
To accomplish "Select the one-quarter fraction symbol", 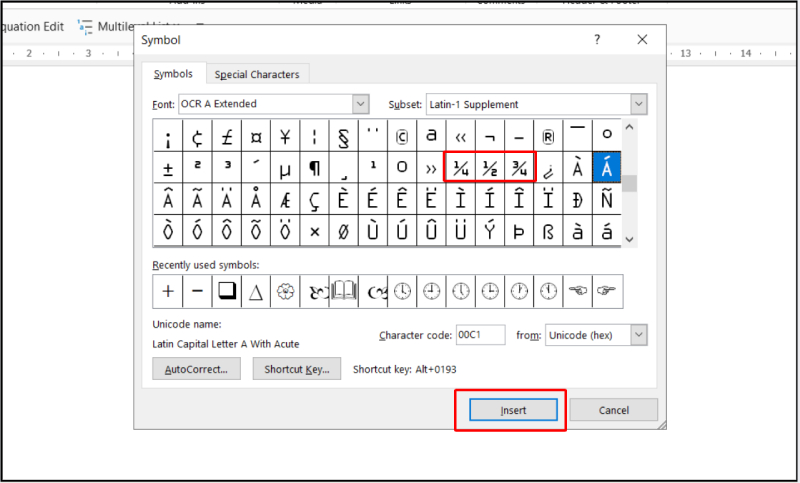I will coord(462,166).
